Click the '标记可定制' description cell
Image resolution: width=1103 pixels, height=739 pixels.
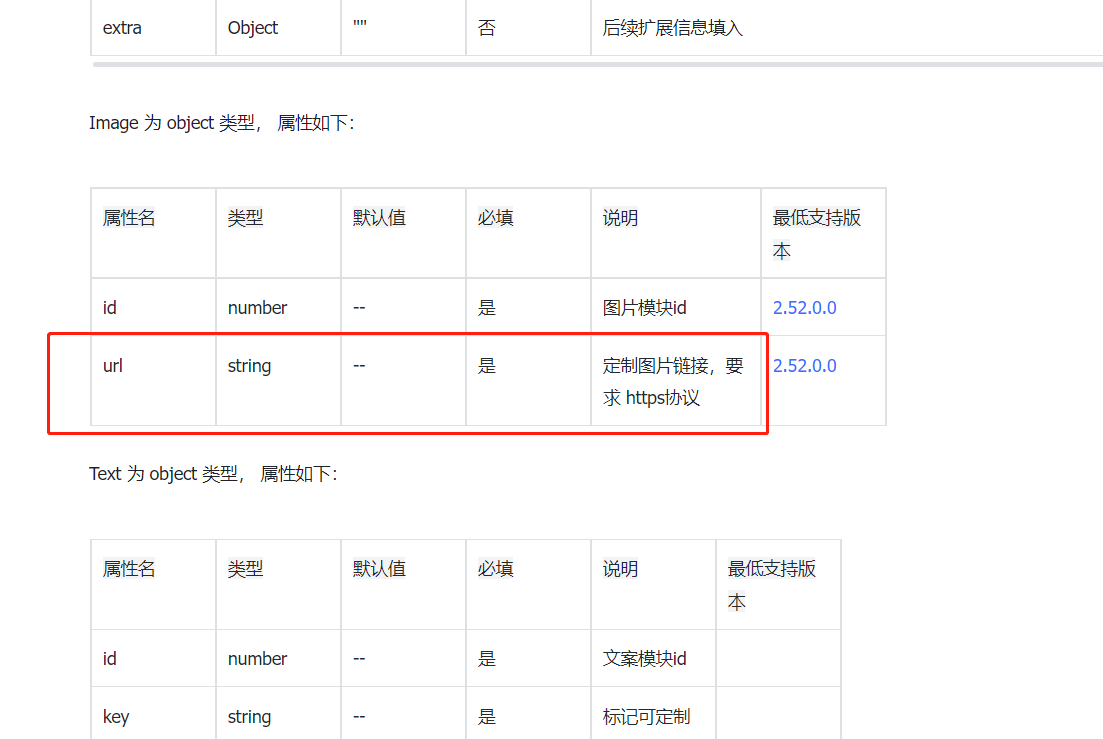646,717
